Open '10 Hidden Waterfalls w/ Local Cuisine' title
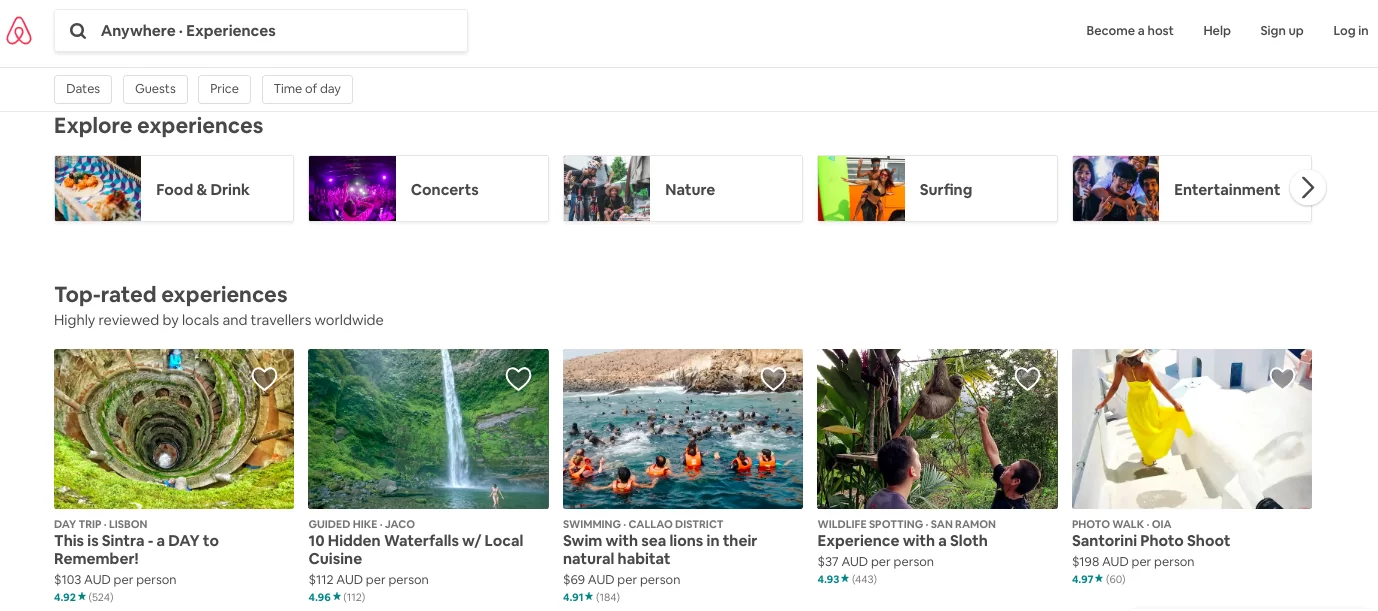Screen dimensions: 1378x611 point(416,550)
